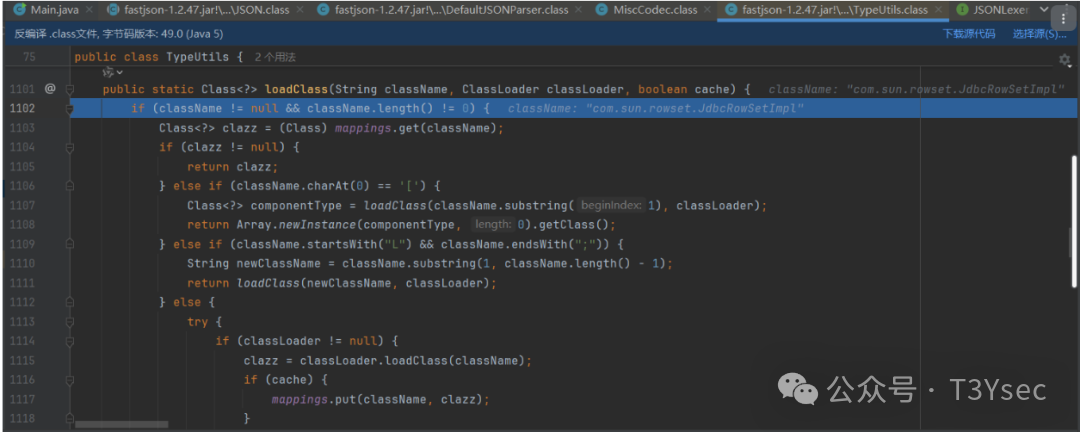1080x432 pixels.
Task: Open the reader mode settings icon
Action: 1064,60
